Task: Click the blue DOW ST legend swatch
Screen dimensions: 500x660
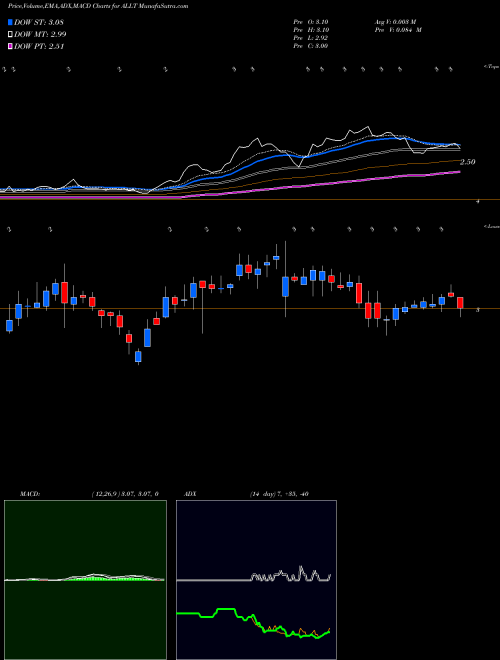Action: 10,22
